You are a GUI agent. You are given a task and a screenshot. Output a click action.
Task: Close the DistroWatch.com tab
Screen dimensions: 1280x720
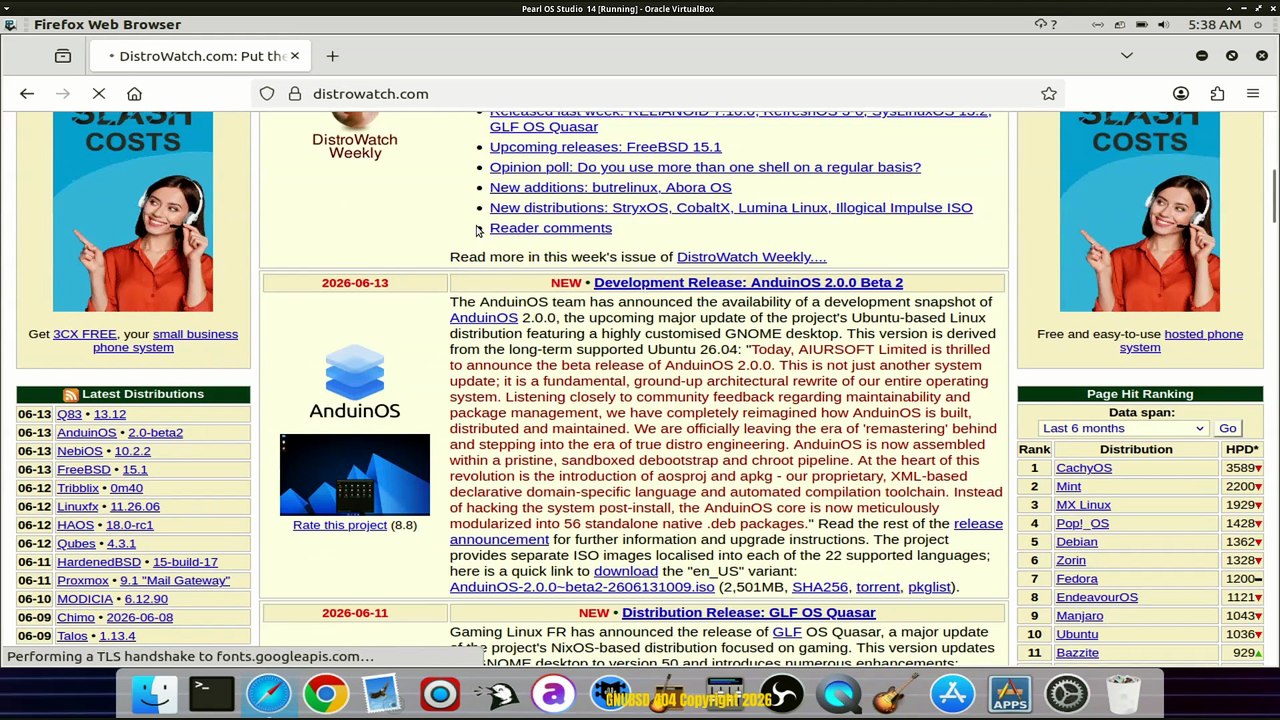(x=295, y=56)
